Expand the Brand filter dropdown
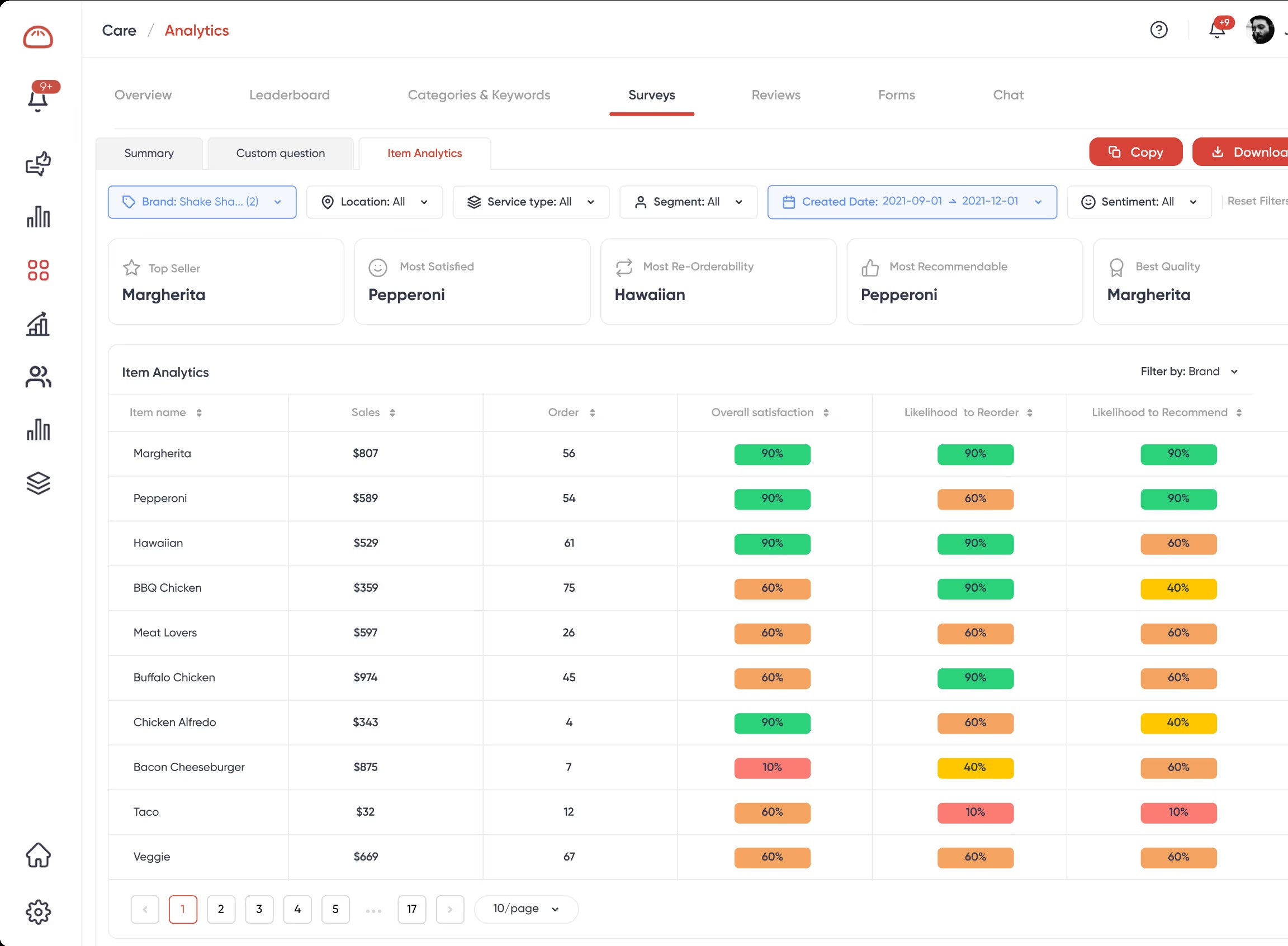This screenshot has width=1288, height=946. tap(202, 202)
